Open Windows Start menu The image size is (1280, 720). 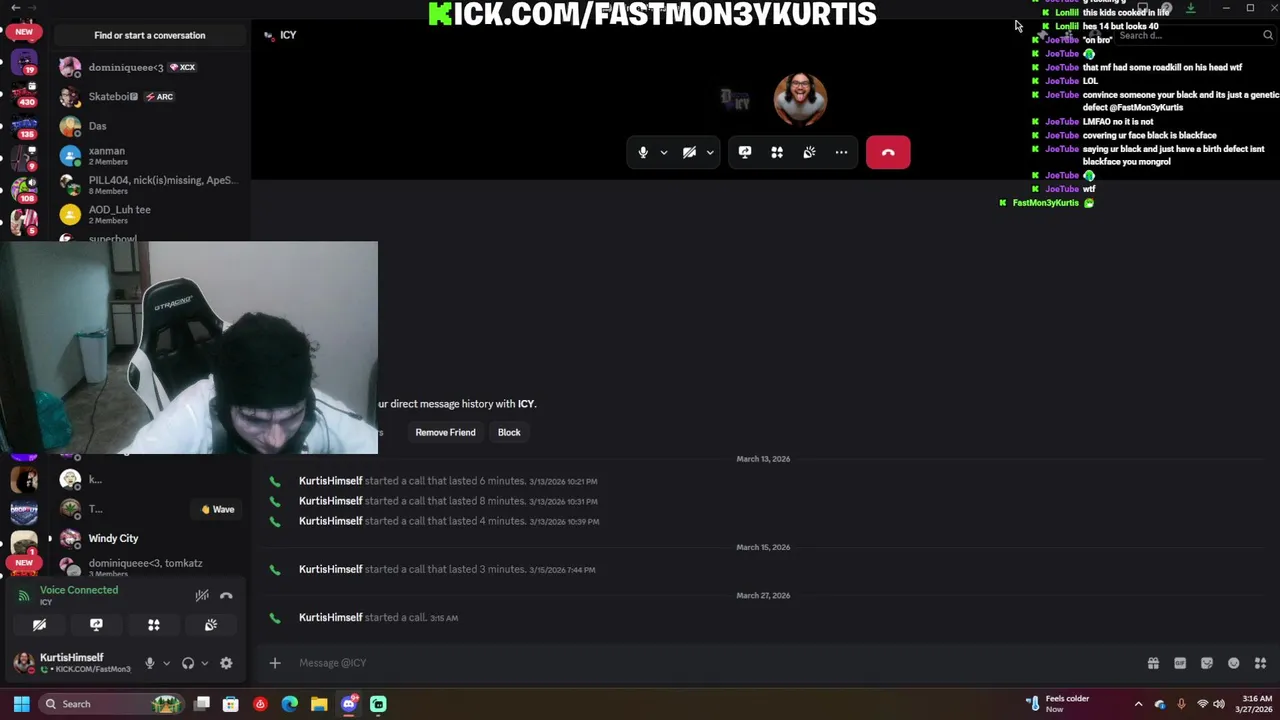coord(21,704)
